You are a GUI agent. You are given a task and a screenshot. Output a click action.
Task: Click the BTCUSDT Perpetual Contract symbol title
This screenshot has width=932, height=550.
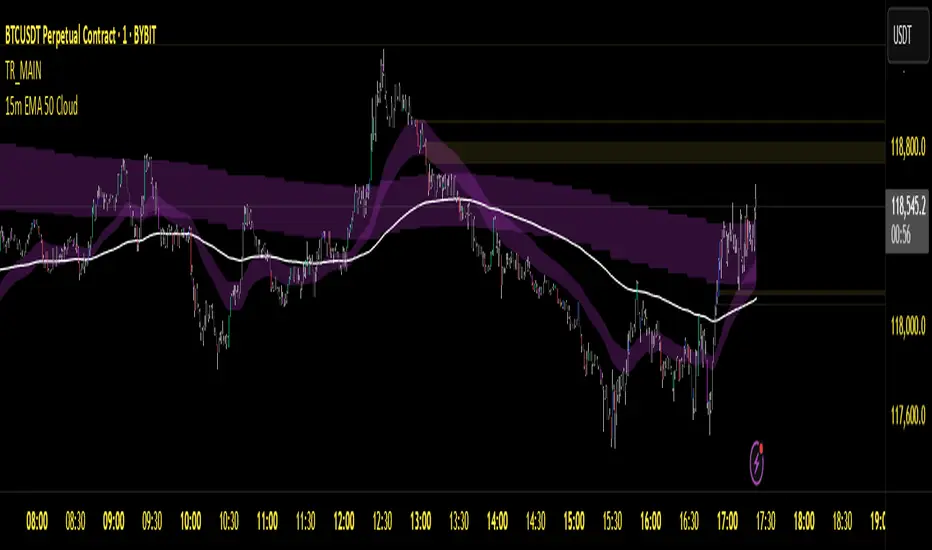click(80, 37)
